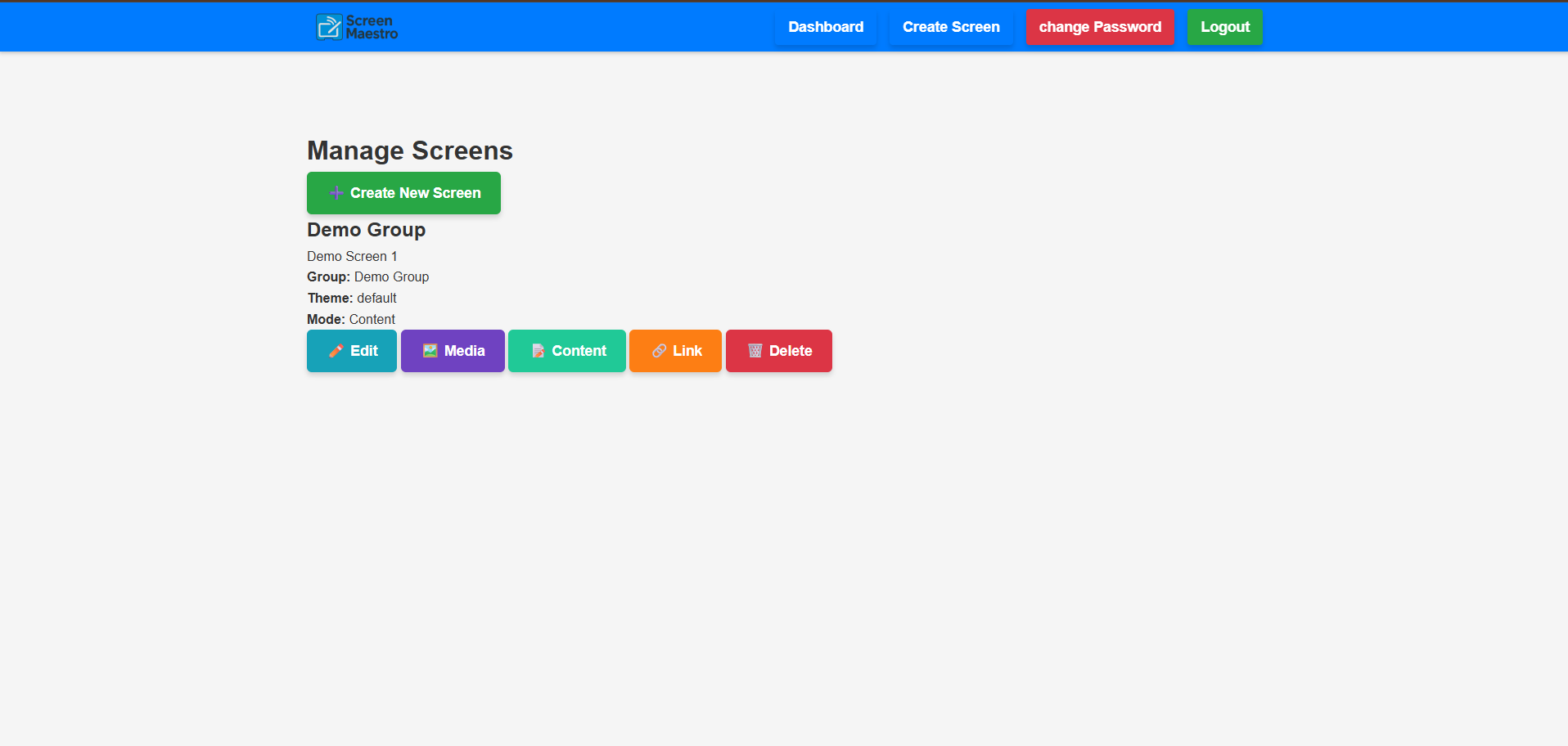Click the picture icon on the Media button
The height and width of the screenshot is (746, 1568).
pos(430,351)
